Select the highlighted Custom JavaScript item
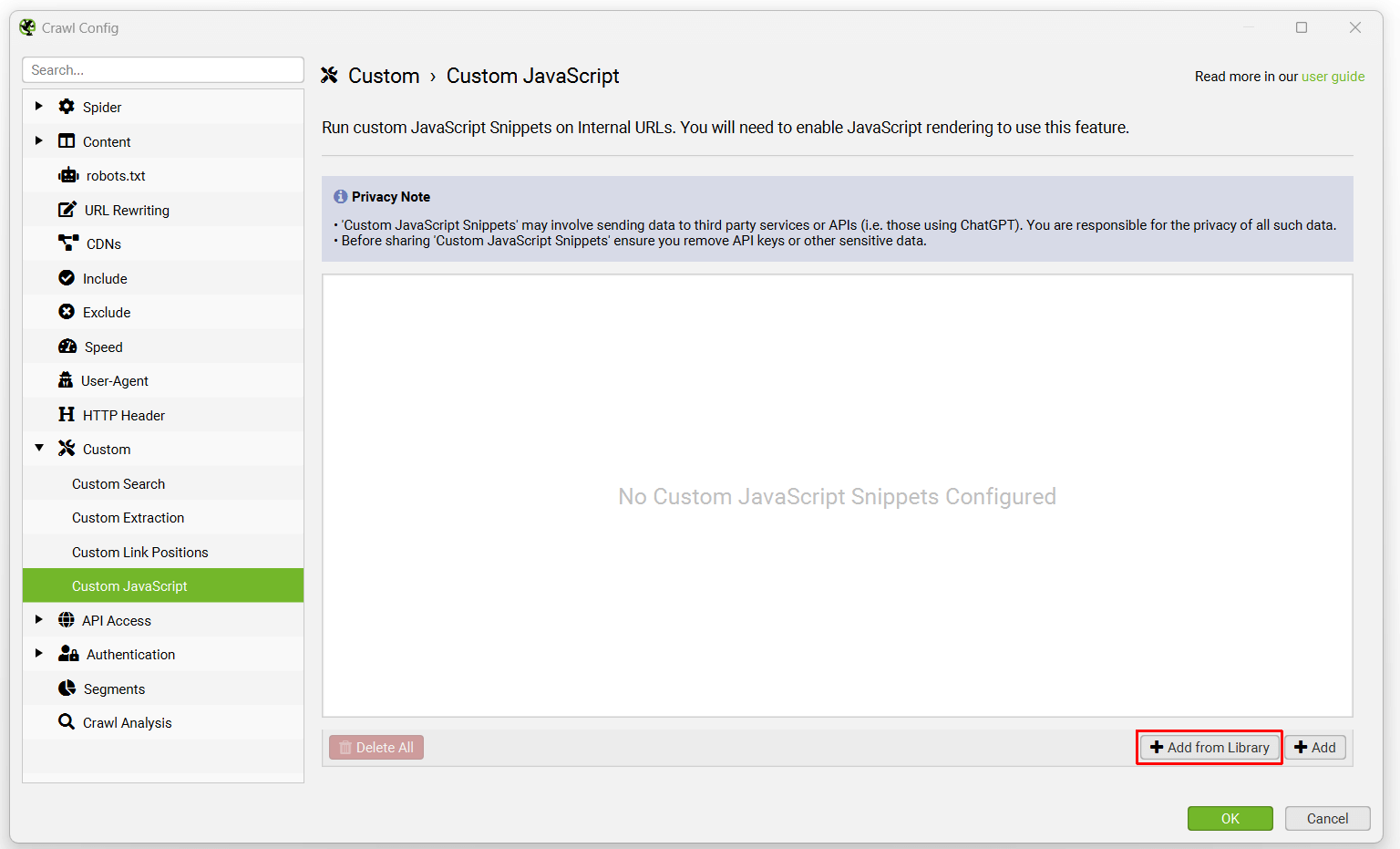Screen dimensions: 1400x849 click(163, 585)
